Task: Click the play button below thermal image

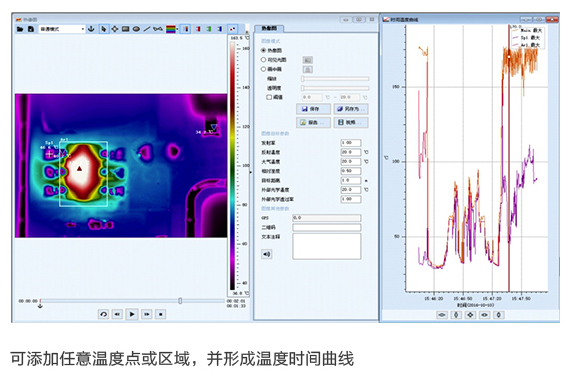Action: click(132, 314)
